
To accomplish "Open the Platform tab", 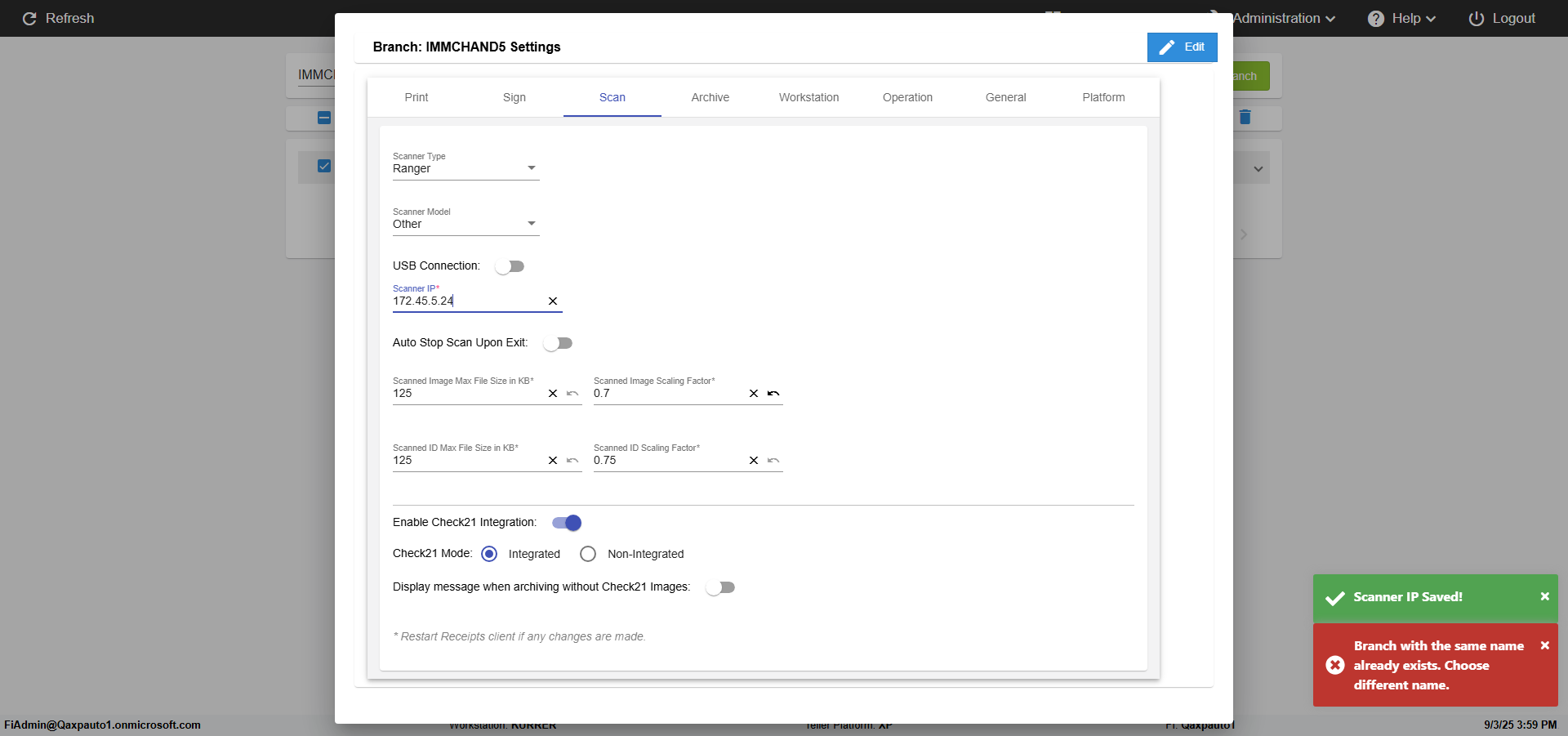I will [1103, 97].
